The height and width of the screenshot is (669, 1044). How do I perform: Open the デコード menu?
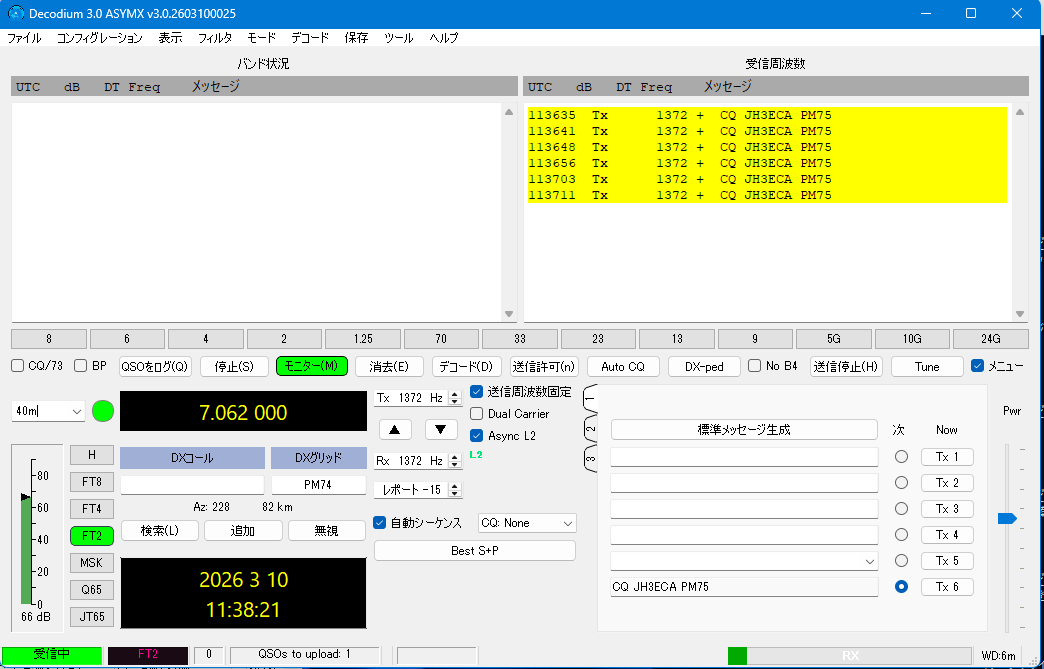coord(310,38)
